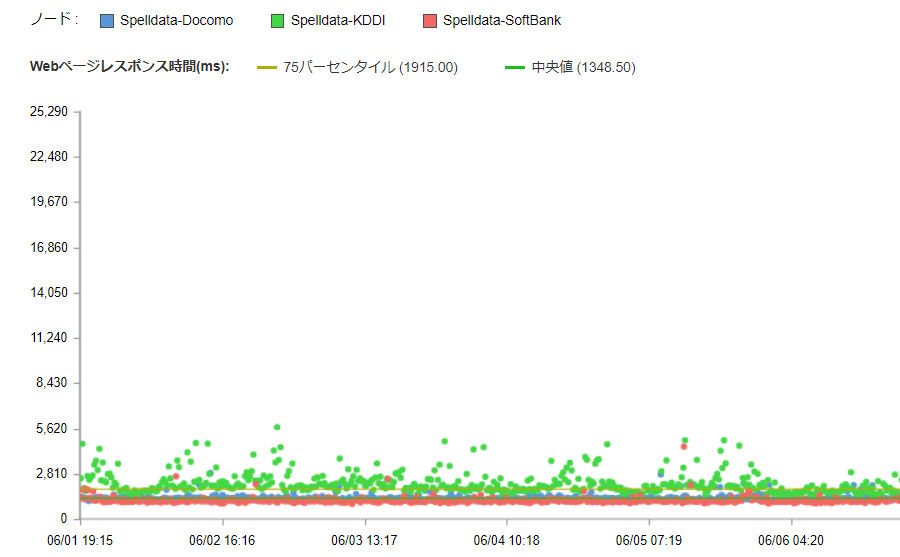This screenshot has height=557, width=900.
Task: Click the green 中央値 line marker
Action: point(515,68)
